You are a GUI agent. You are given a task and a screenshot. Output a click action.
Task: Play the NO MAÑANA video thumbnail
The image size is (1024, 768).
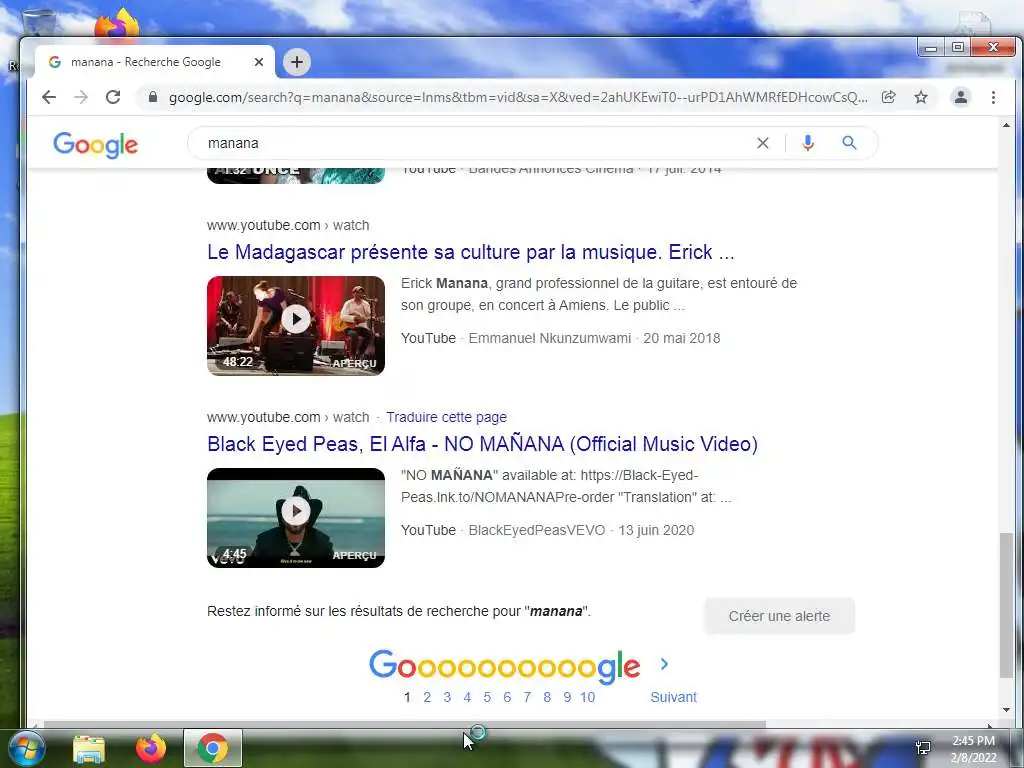pyautogui.click(x=296, y=518)
